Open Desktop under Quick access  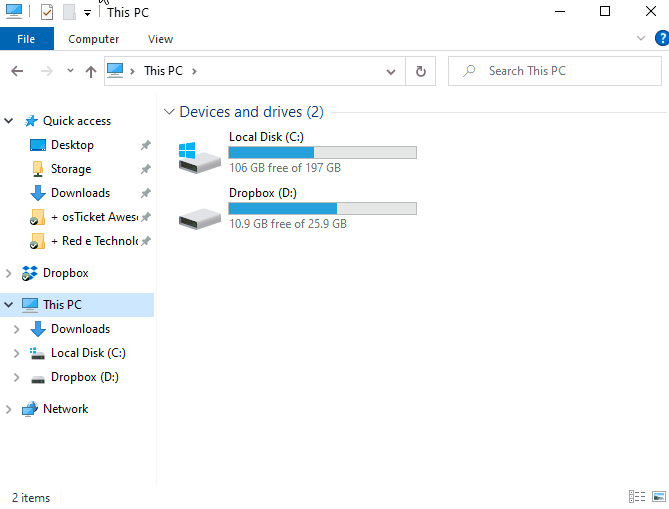pyautogui.click(x=72, y=145)
